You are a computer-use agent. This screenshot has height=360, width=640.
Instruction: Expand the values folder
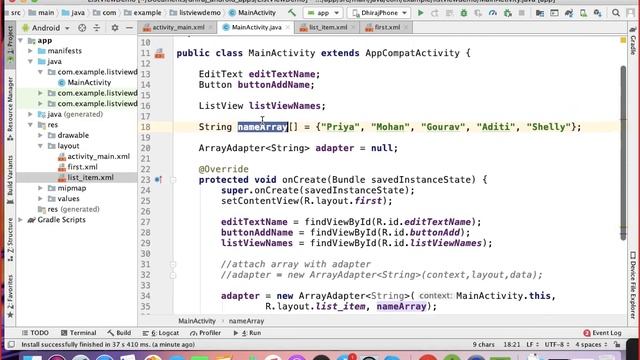[x=40, y=199]
